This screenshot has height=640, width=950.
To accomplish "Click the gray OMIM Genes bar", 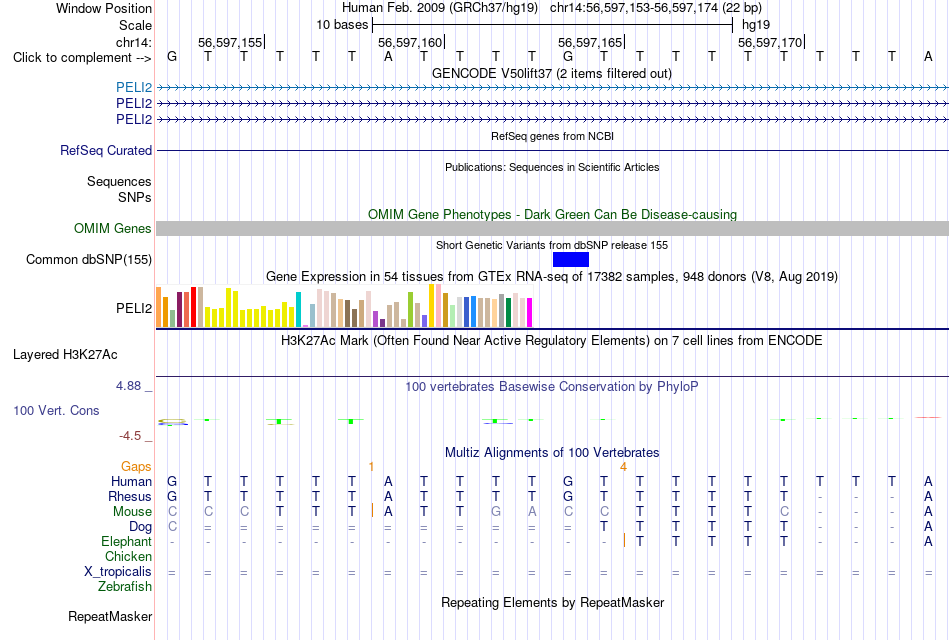I will point(552,228).
